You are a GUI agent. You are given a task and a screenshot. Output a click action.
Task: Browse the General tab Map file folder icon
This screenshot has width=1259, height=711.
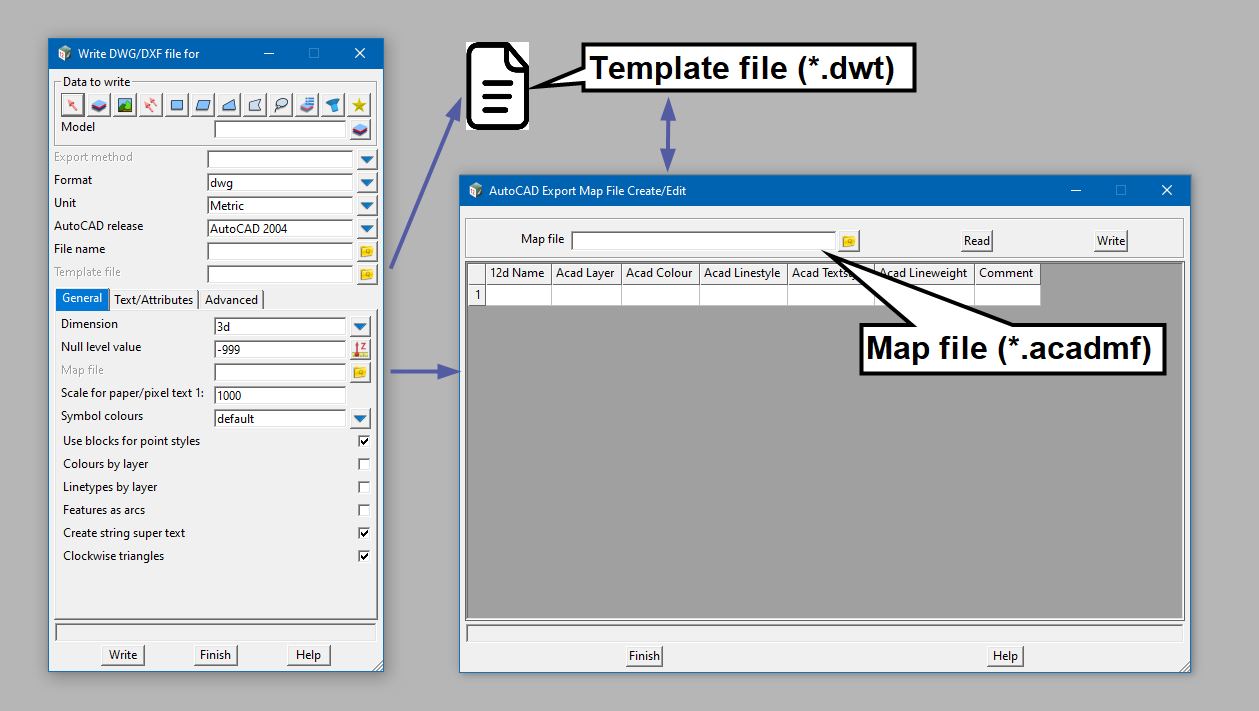[x=360, y=373]
